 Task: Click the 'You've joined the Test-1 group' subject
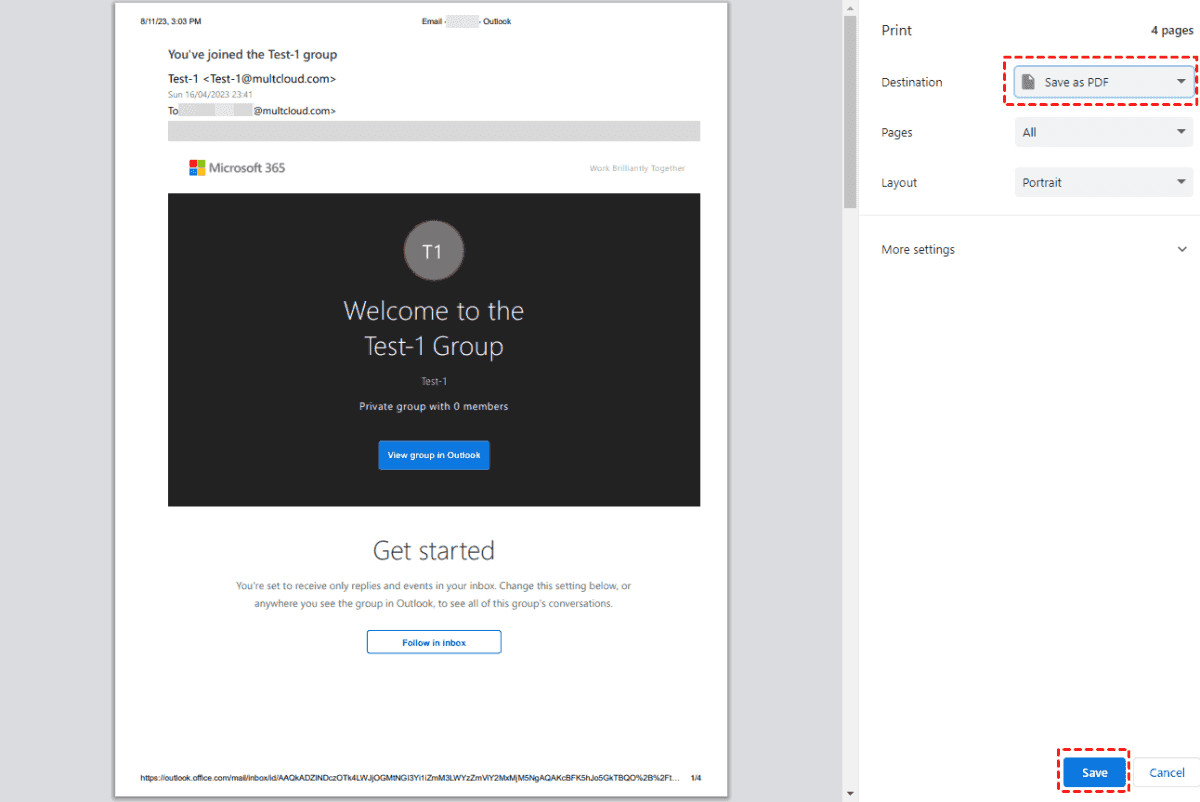point(252,54)
